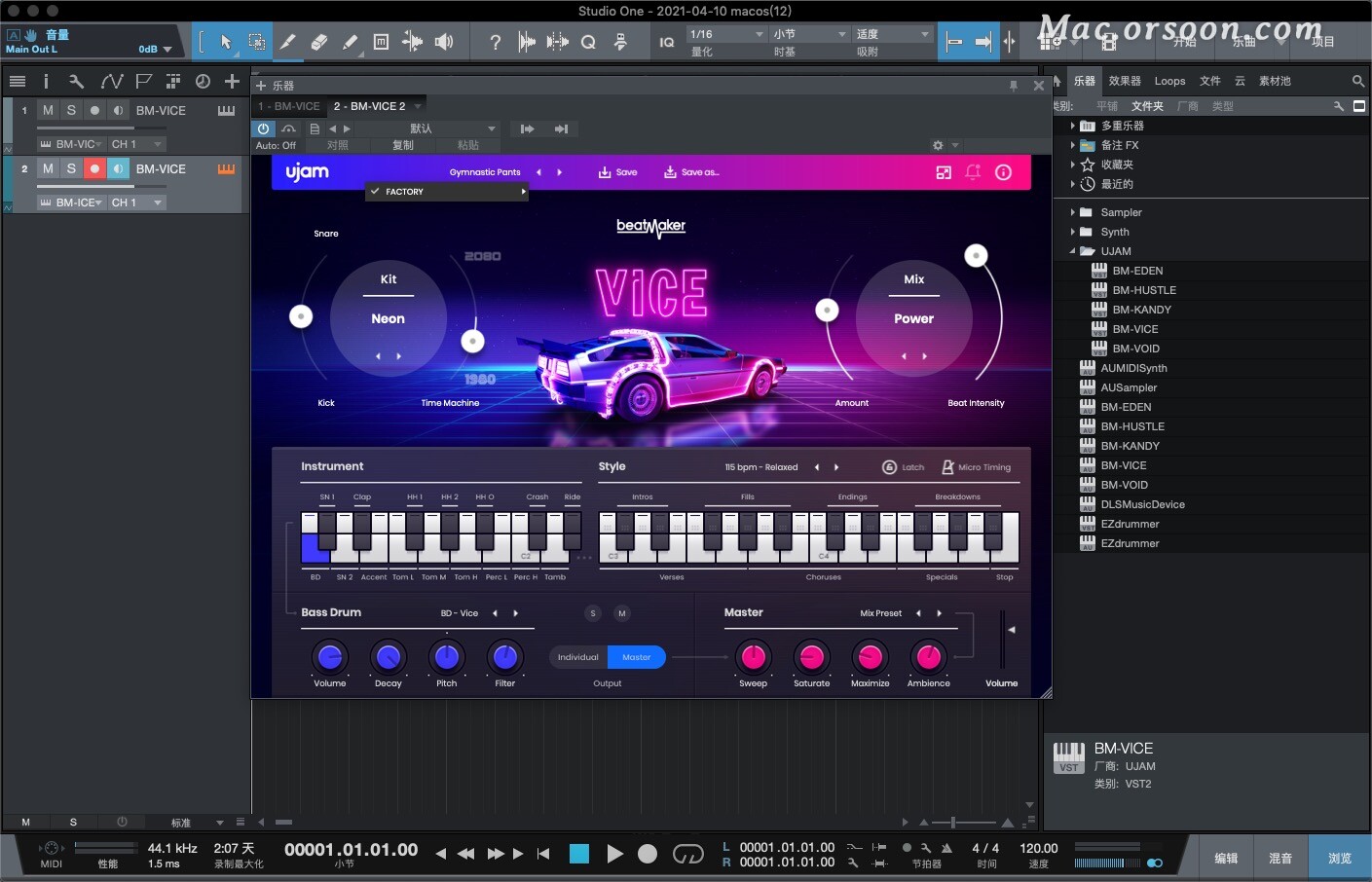
Task: Open the 素材池 browser tab
Action: tap(1275, 82)
